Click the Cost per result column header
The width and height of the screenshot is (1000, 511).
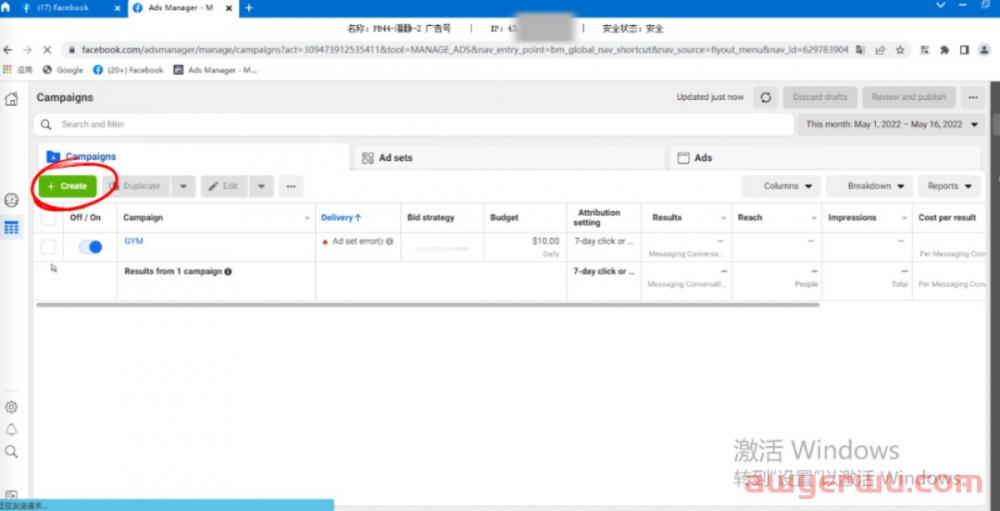(947, 218)
